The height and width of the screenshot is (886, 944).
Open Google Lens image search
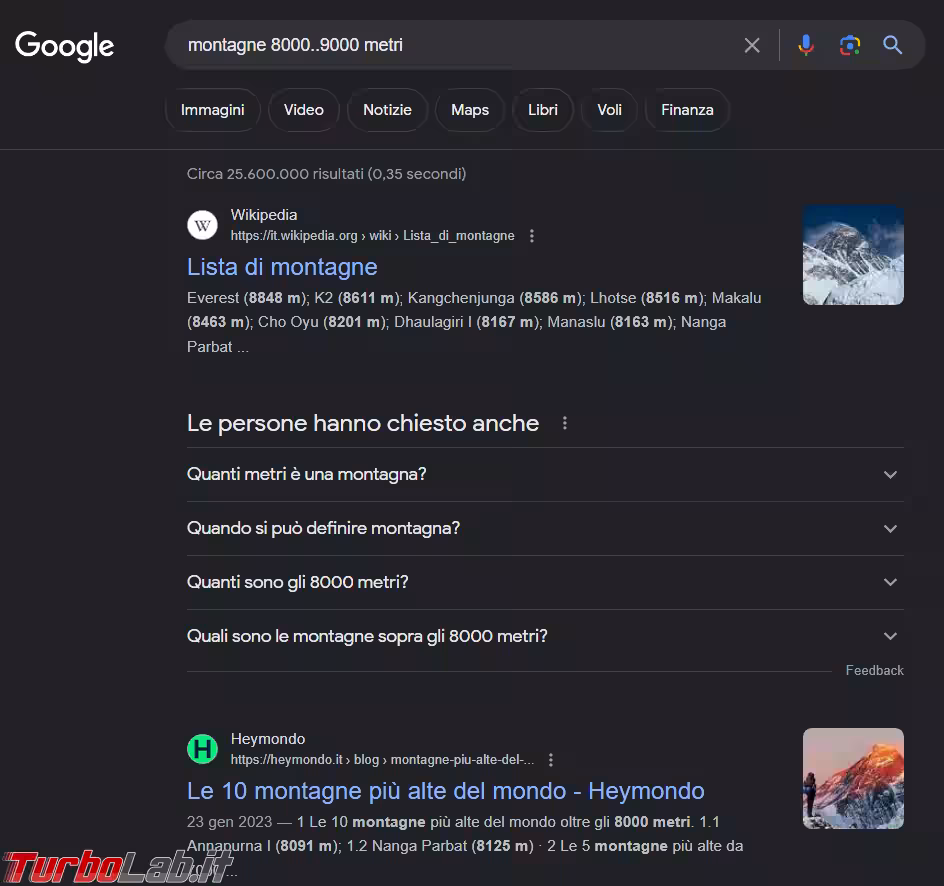click(x=850, y=45)
